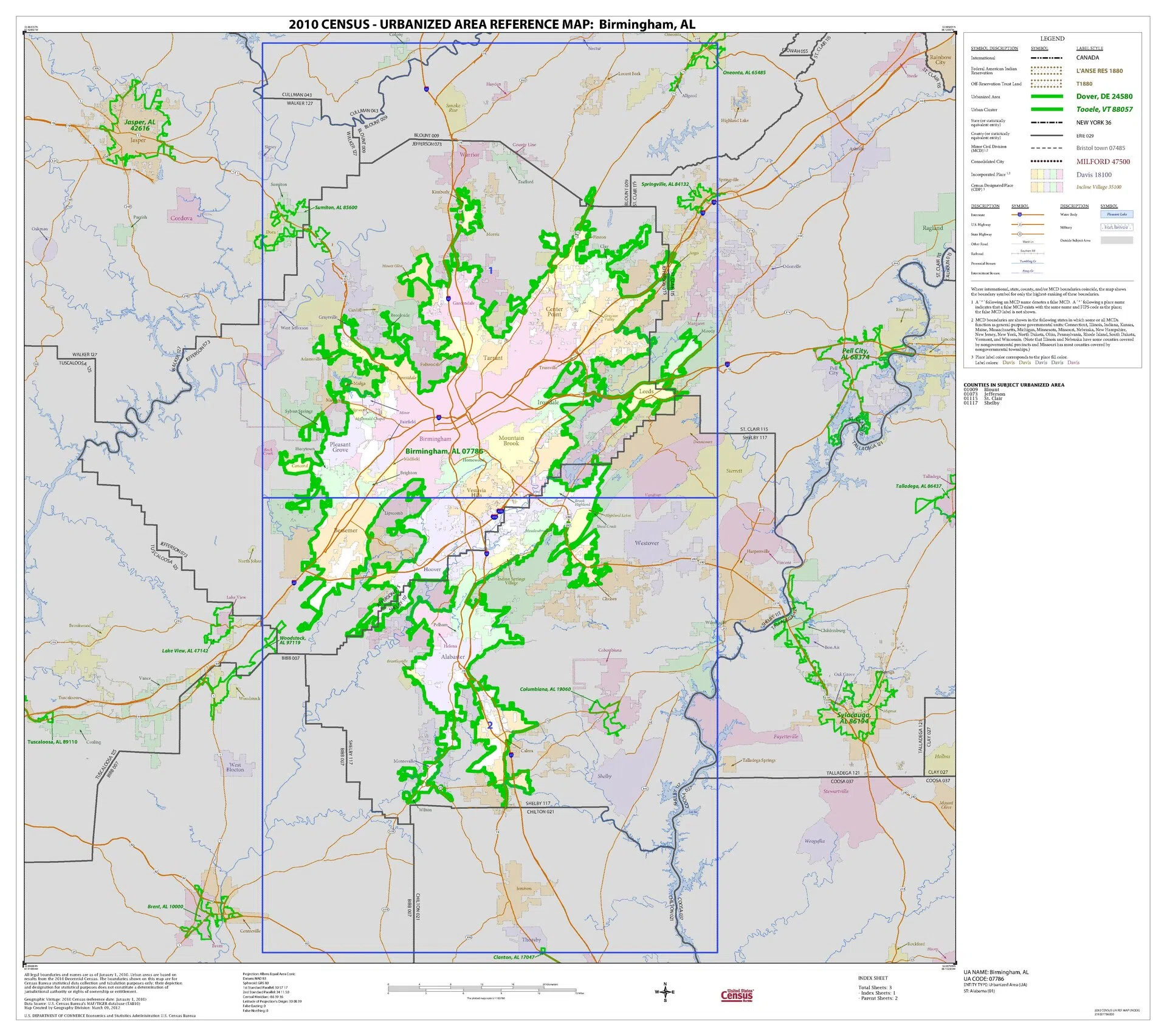Click the 'UA CODE: 07786' text
Screen dimensions: 1167x1036
(984, 979)
